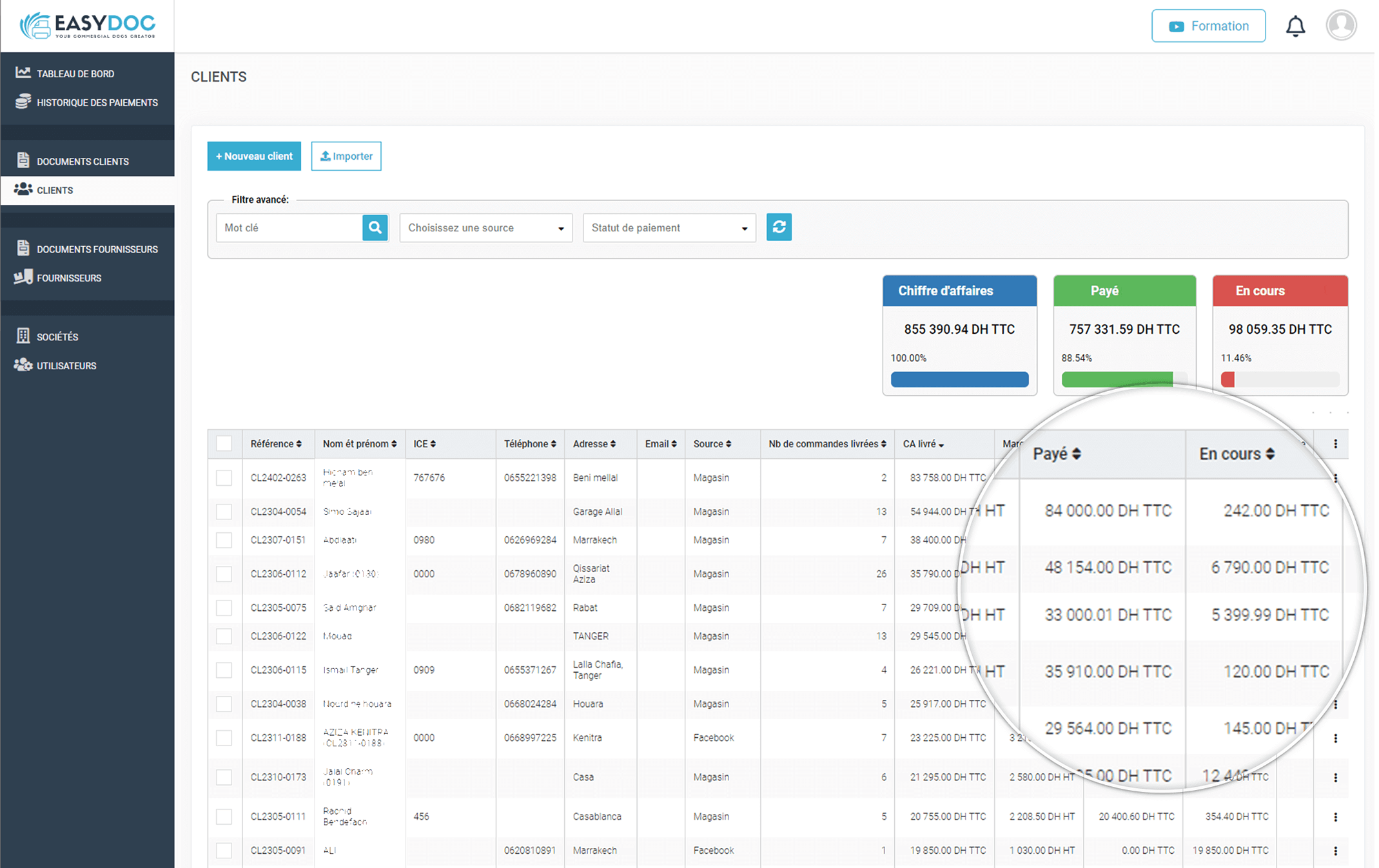Open the Tableau de bord sidebar item
Screen dimensions: 1379x868
tap(75, 73)
